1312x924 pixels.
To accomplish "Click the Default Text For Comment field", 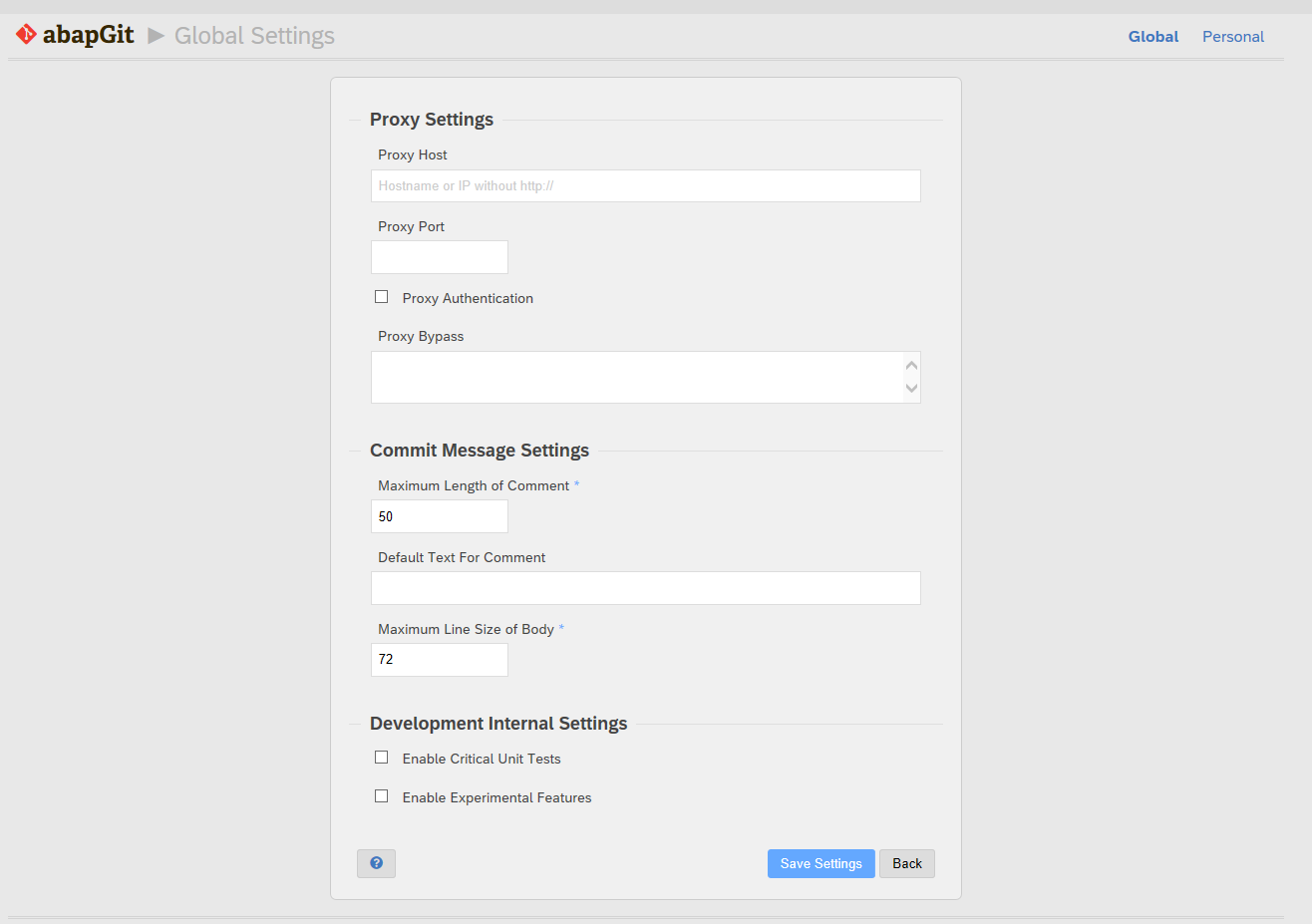I will tap(646, 588).
